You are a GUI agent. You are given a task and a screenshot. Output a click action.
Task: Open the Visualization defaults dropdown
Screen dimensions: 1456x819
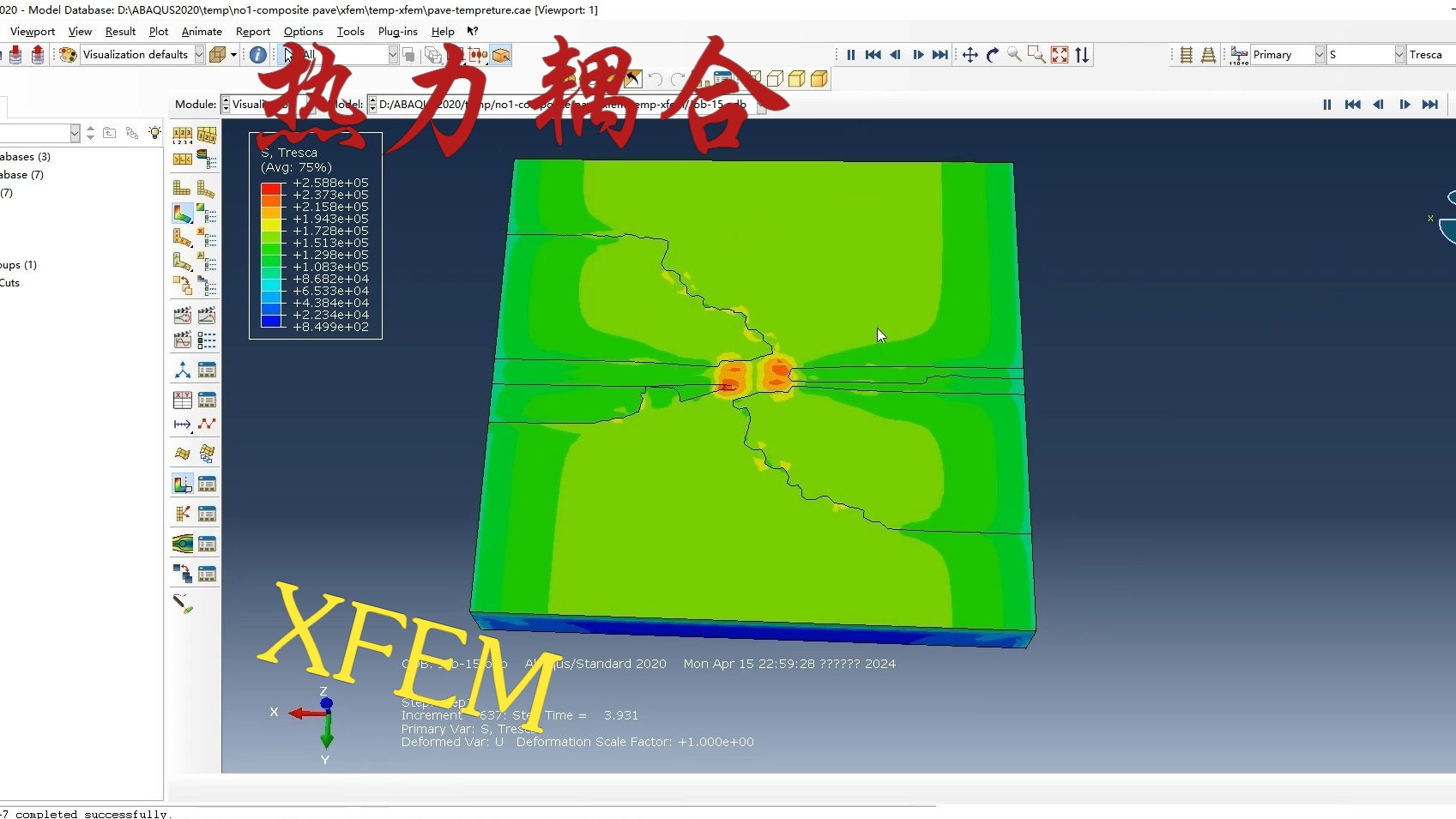pyautogui.click(x=198, y=54)
